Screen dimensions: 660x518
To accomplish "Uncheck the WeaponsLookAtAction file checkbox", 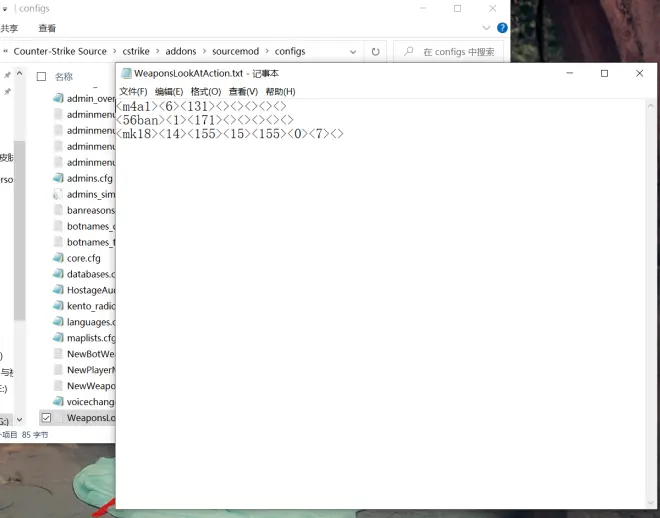I will coord(46,417).
